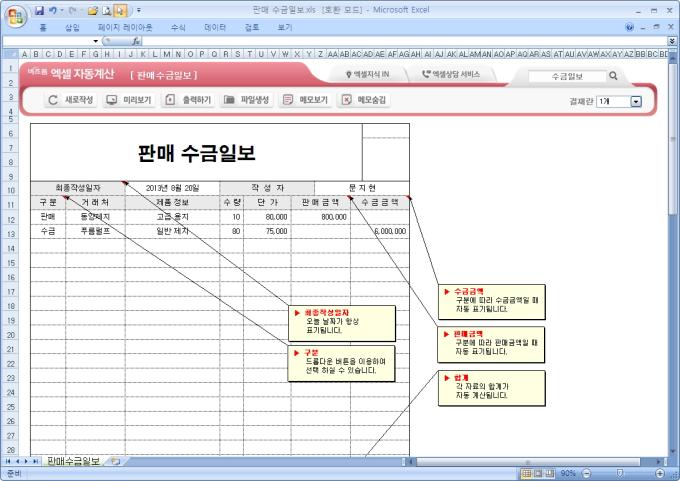Open the 엑셀지식 IN link
The height and width of the screenshot is (481, 680).
pos(367,75)
